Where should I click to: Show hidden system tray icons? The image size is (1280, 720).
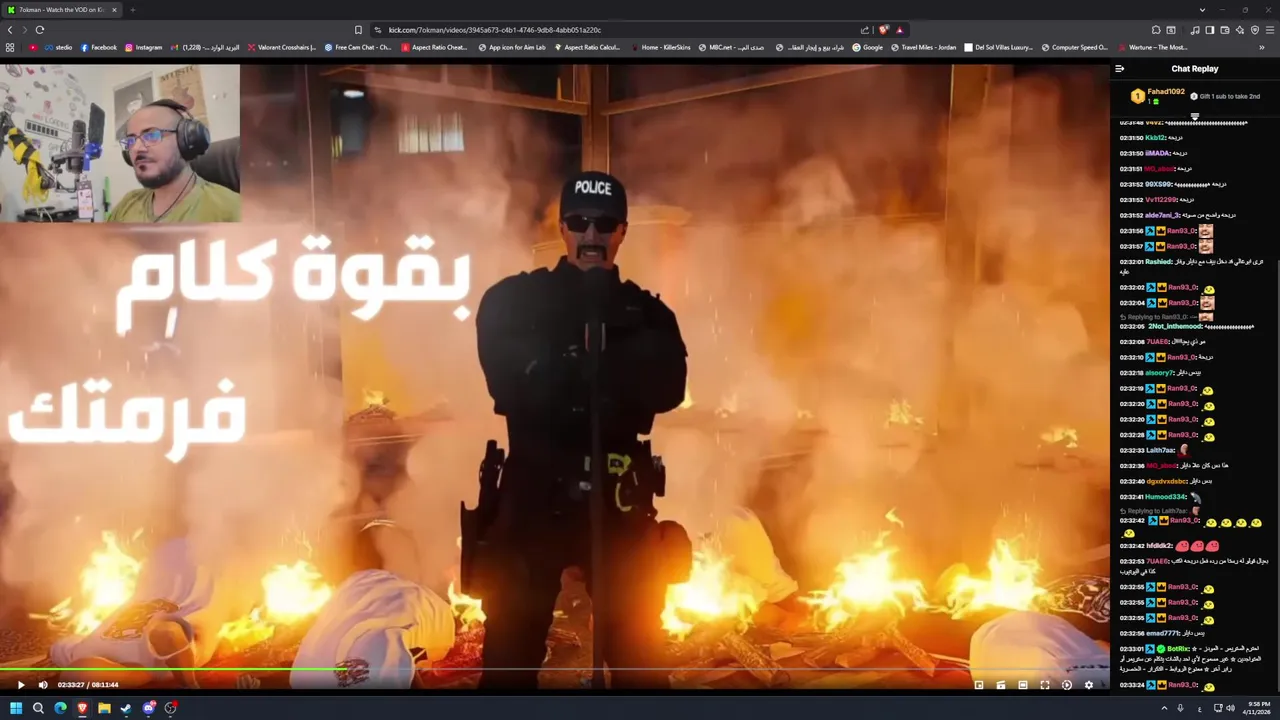click(x=1164, y=708)
